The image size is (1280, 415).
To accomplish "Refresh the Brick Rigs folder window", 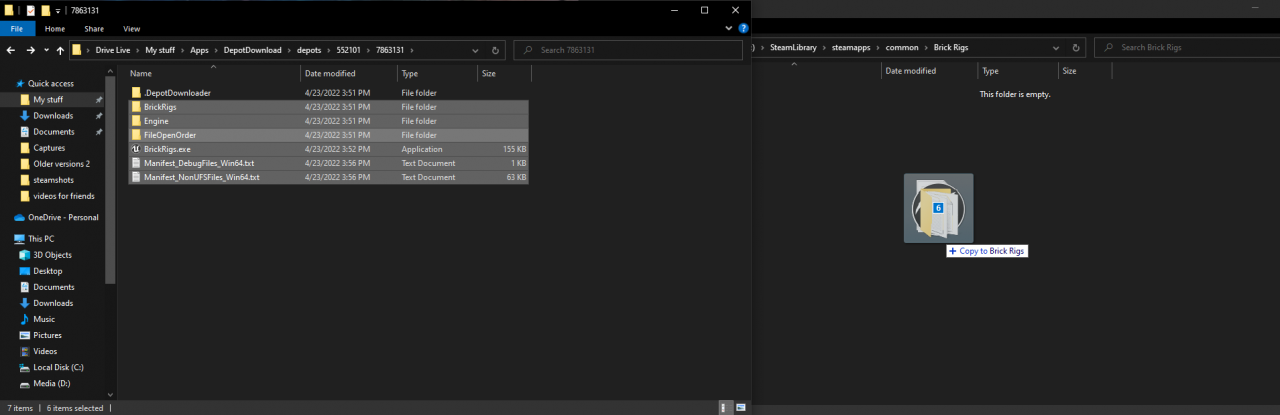I will click(1076, 48).
